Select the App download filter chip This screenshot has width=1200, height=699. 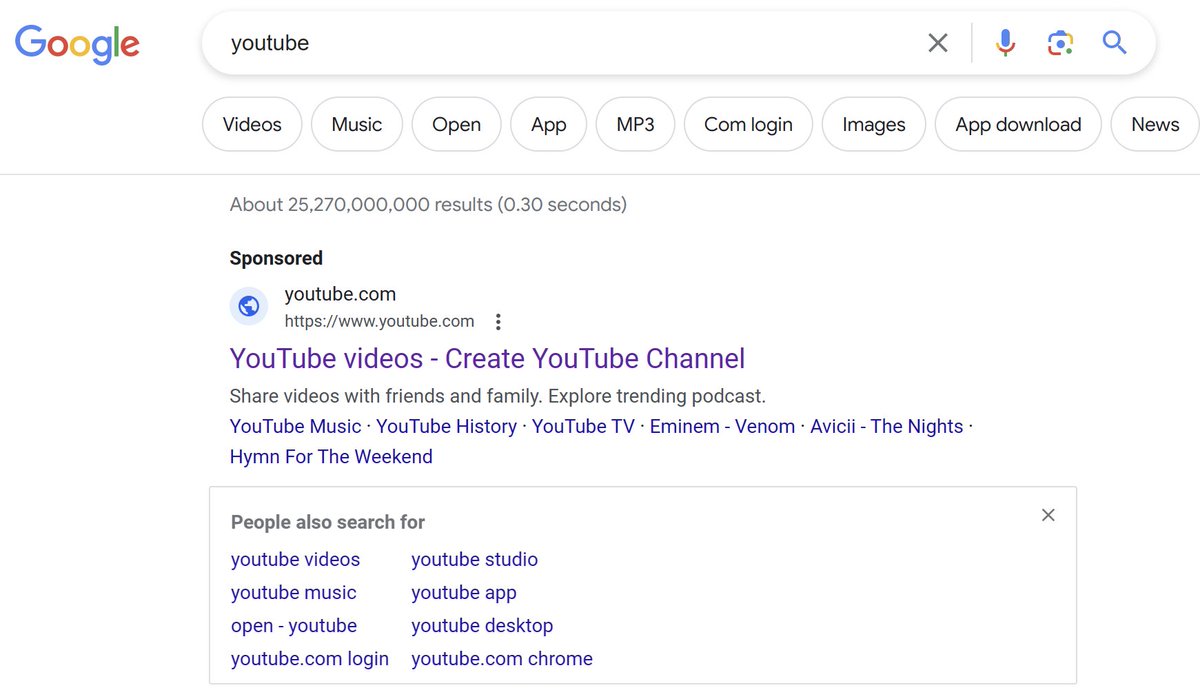click(x=1018, y=125)
